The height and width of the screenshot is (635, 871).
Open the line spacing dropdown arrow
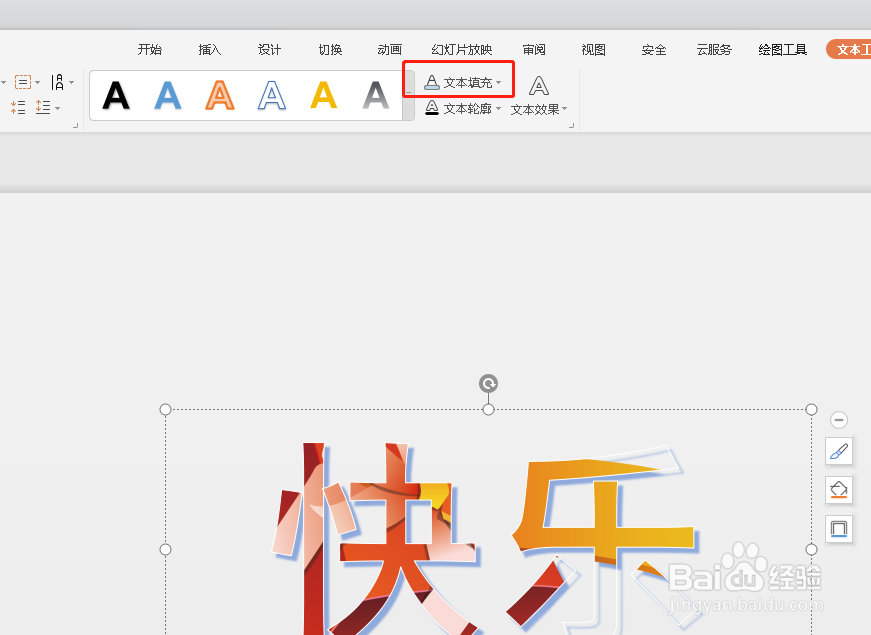(x=57, y=108)
